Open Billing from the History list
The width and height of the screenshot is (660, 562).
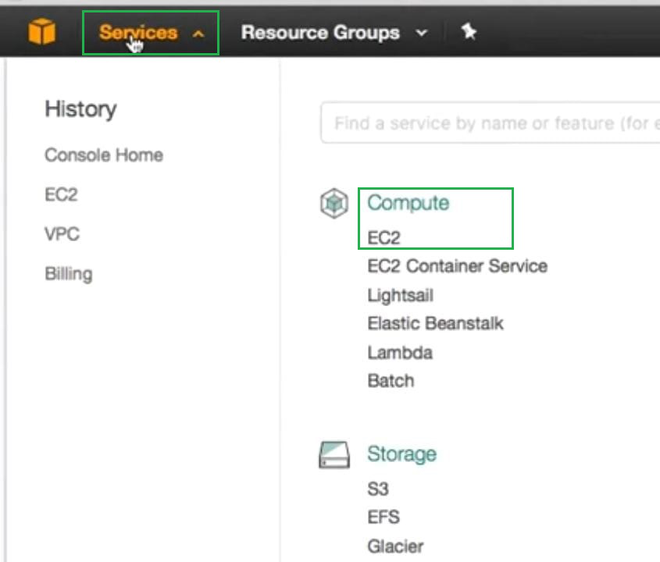point(68,274)
